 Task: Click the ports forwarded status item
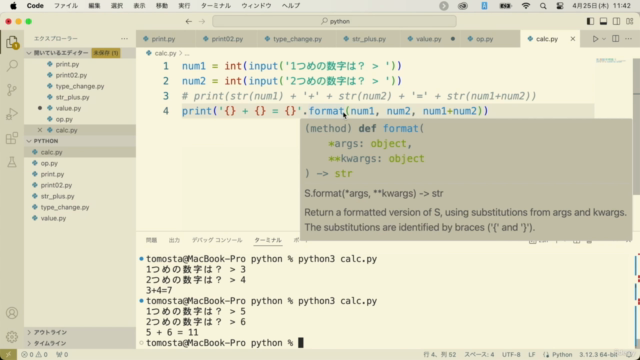click(x=62, y=355)
